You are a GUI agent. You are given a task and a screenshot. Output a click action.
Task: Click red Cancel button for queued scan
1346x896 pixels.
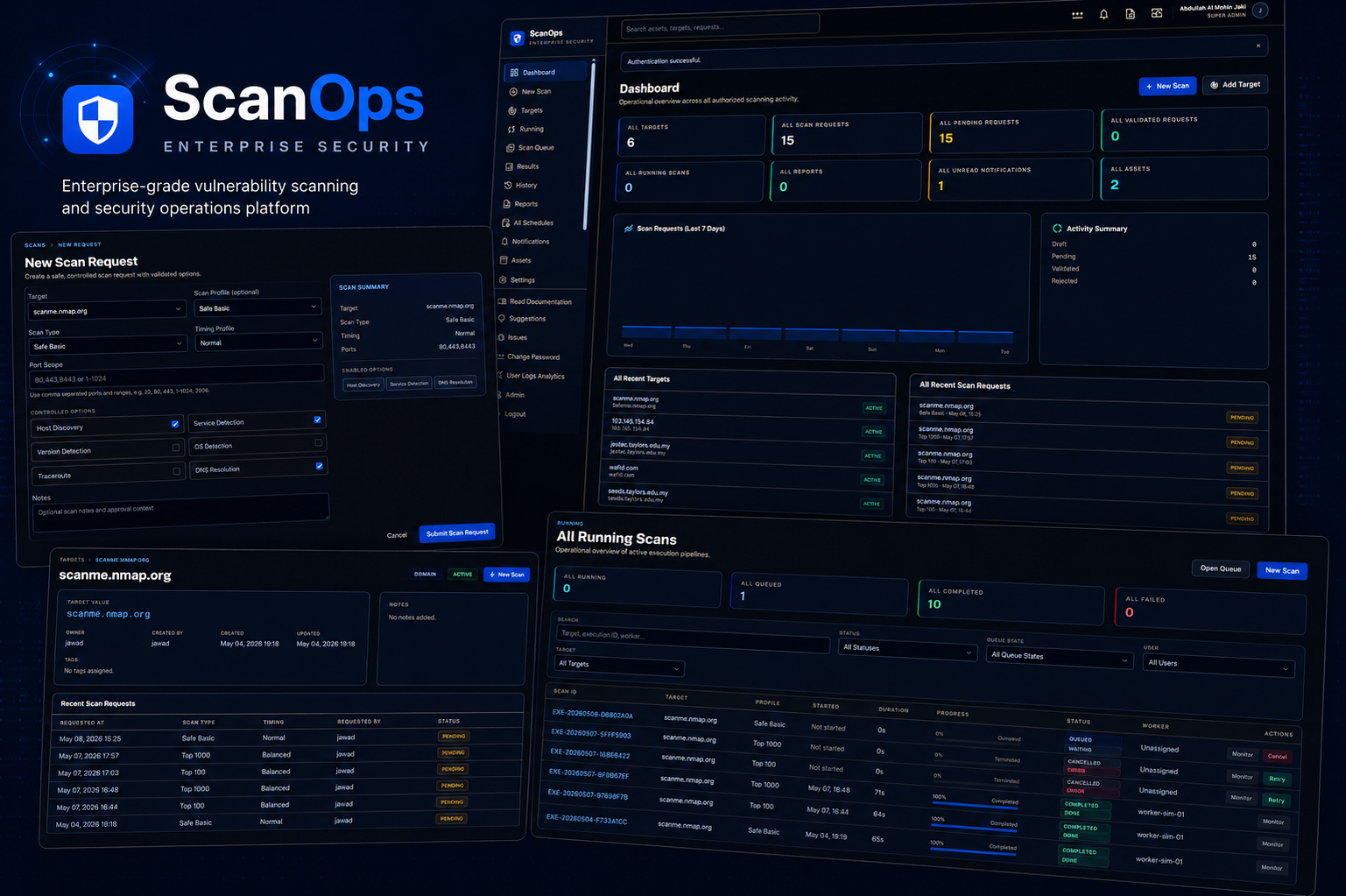[1278, 756]
